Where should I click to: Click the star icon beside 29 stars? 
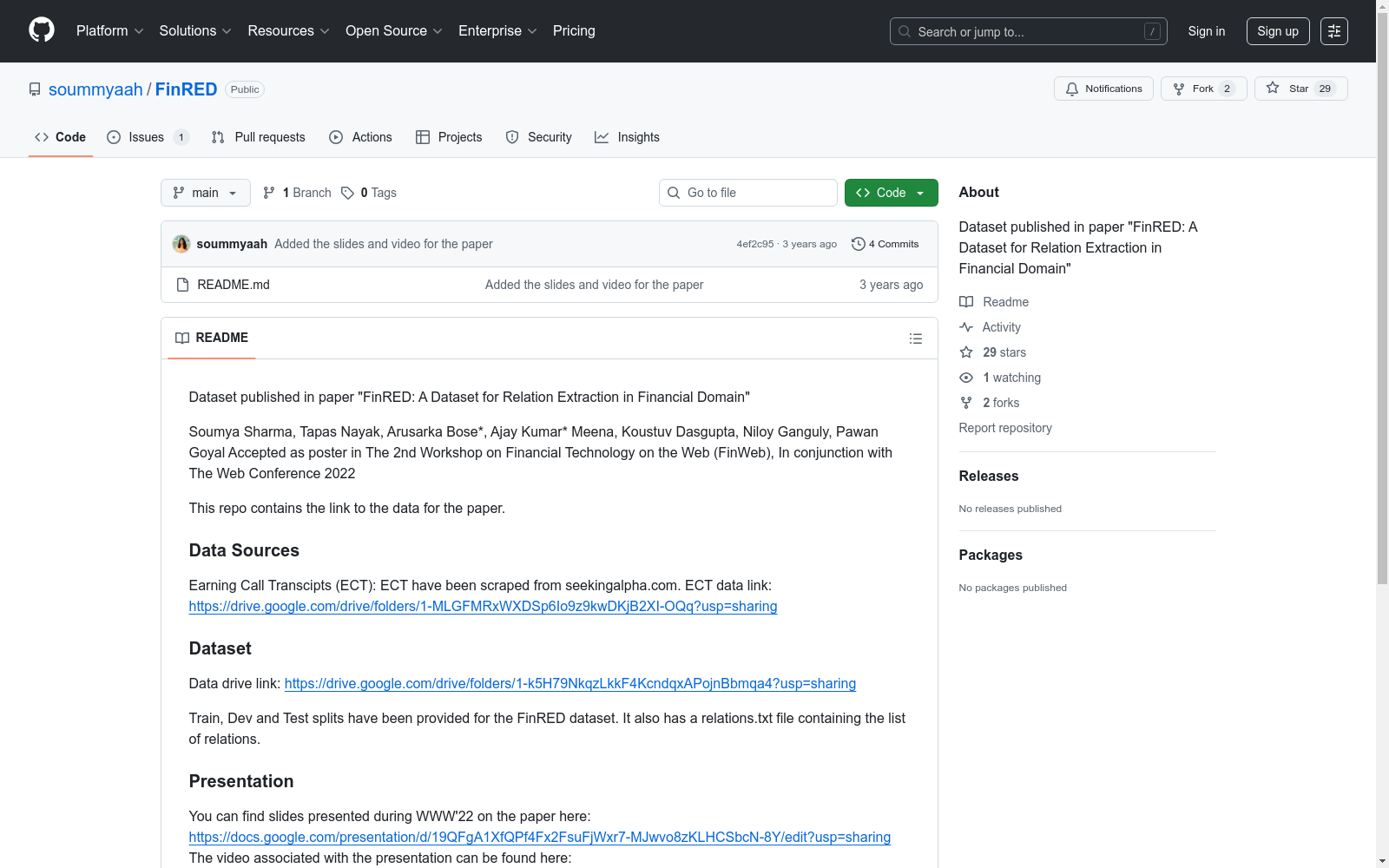point(966,352)
